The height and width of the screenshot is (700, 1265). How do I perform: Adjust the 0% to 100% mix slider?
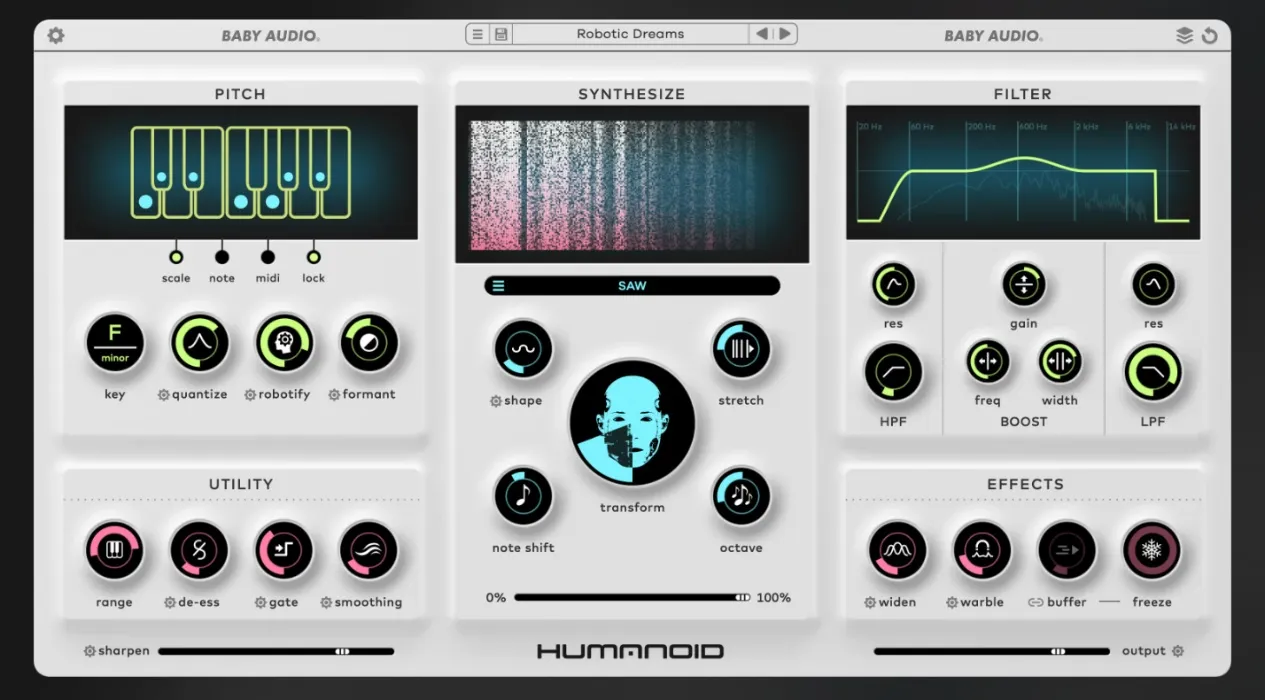point(632,598)
